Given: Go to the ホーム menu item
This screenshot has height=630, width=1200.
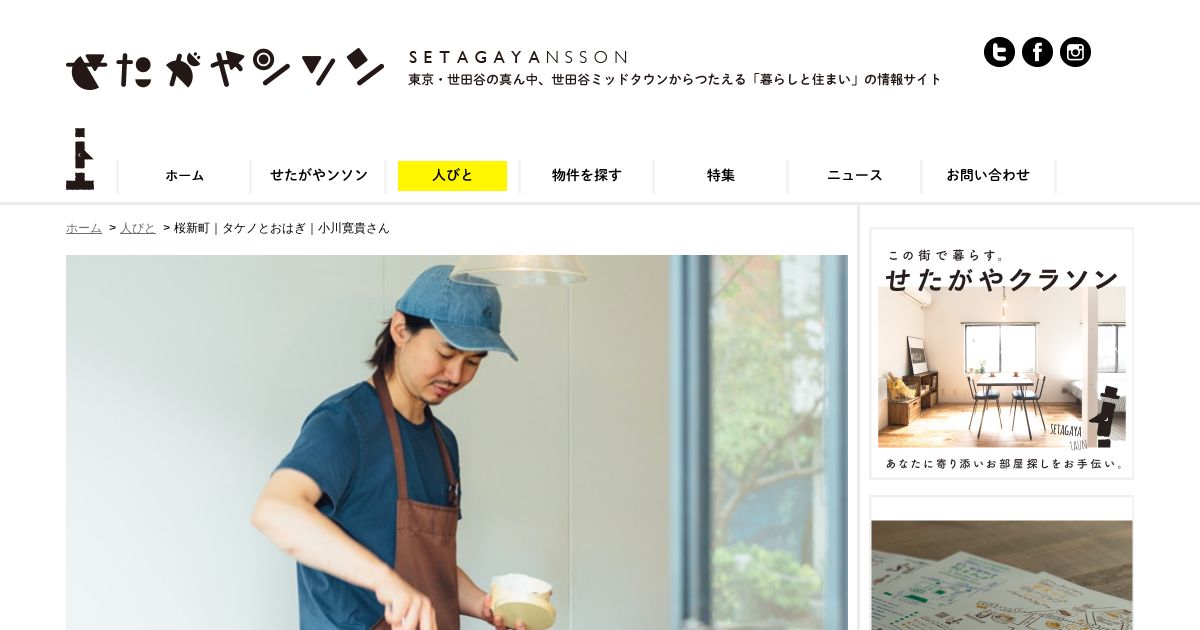Looking at the screenshot, I should click(184, 176).
